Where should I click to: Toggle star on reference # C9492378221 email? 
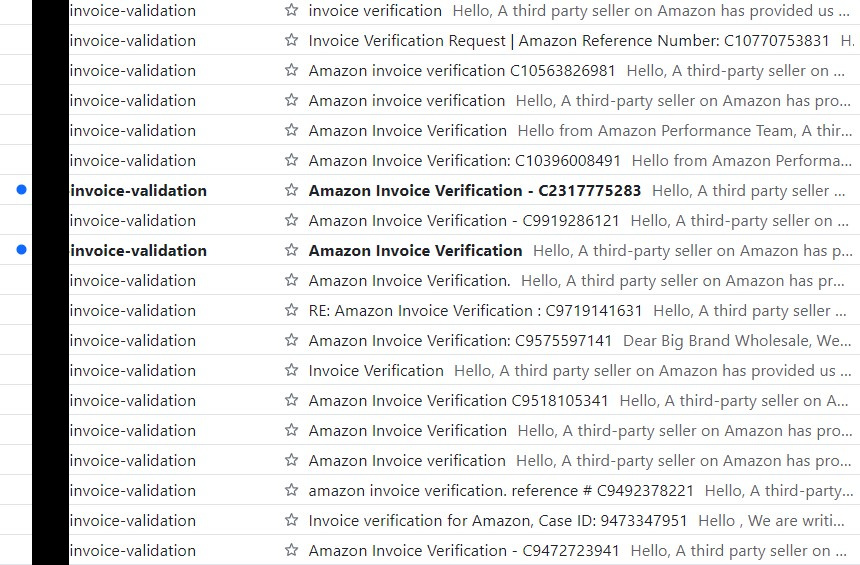point(291,491)
